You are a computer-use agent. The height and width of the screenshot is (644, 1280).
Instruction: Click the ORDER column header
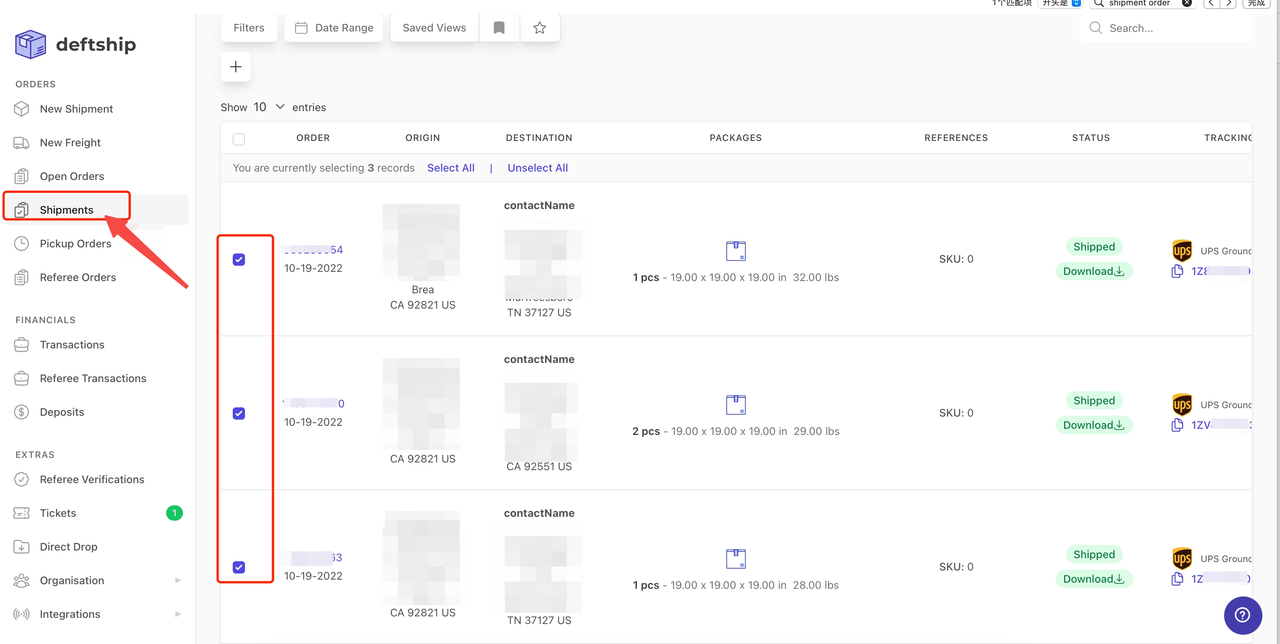(313, 138)
